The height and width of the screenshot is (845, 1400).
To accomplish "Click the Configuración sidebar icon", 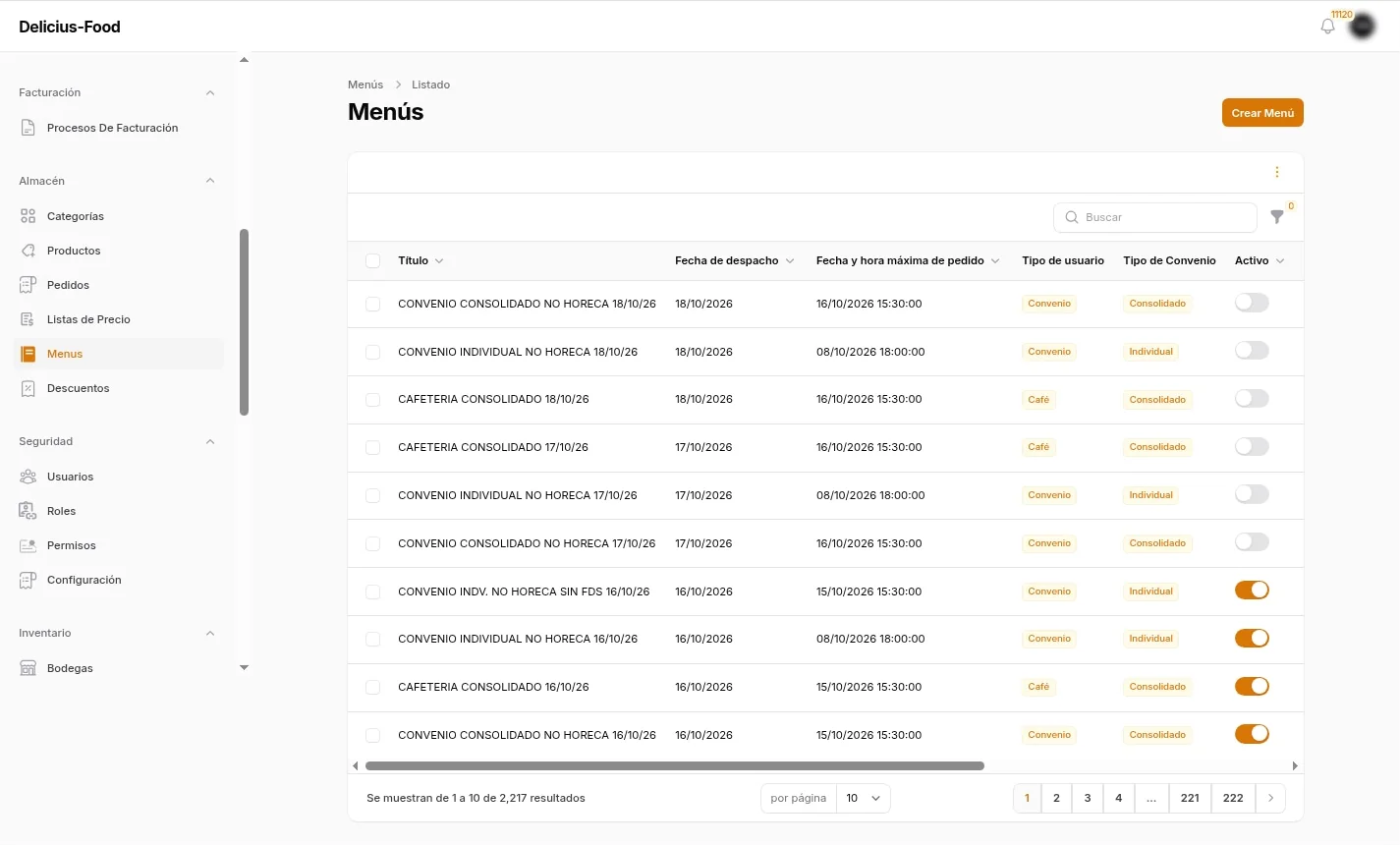I will point(28,580).
